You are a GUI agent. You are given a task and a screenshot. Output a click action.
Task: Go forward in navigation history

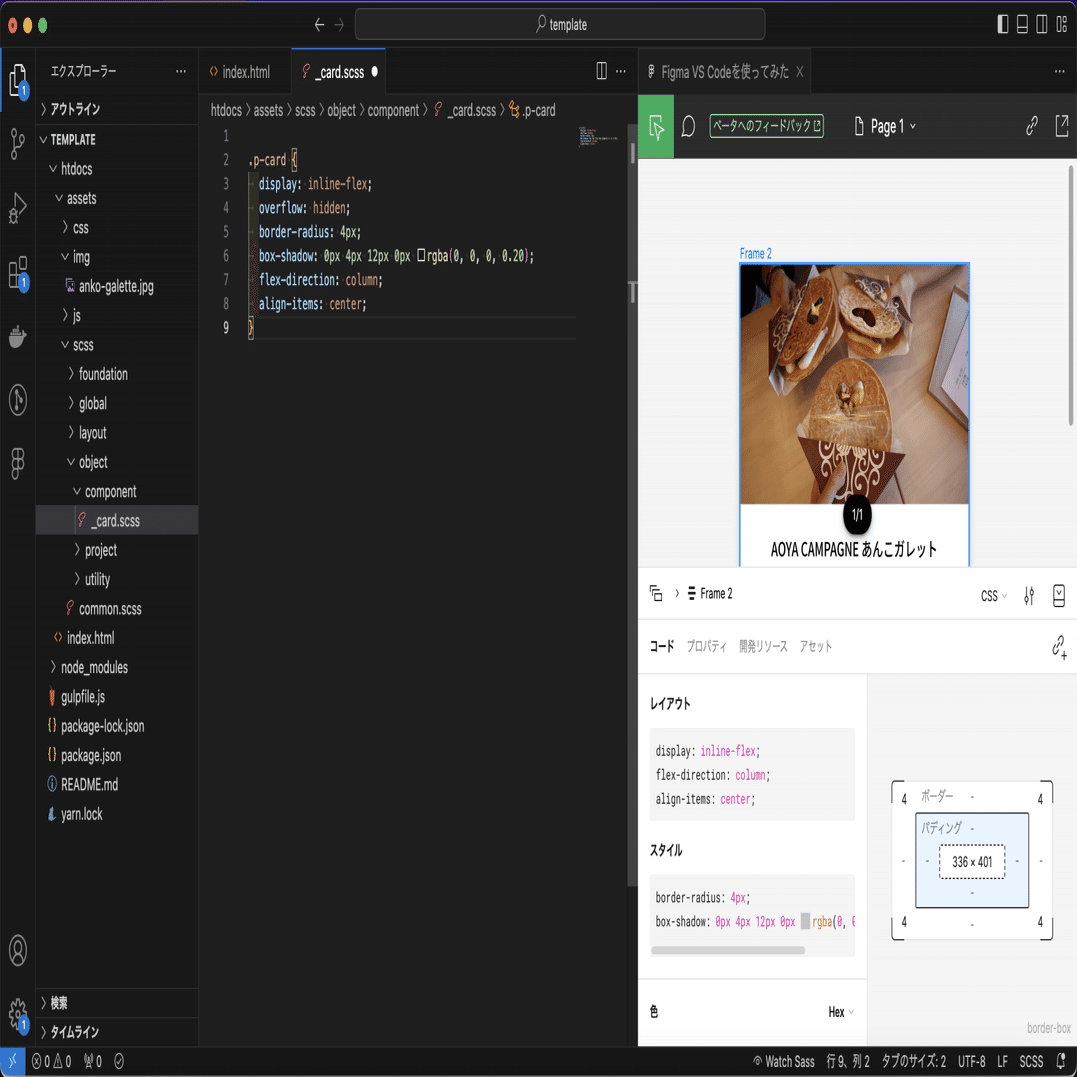point(339,25)
